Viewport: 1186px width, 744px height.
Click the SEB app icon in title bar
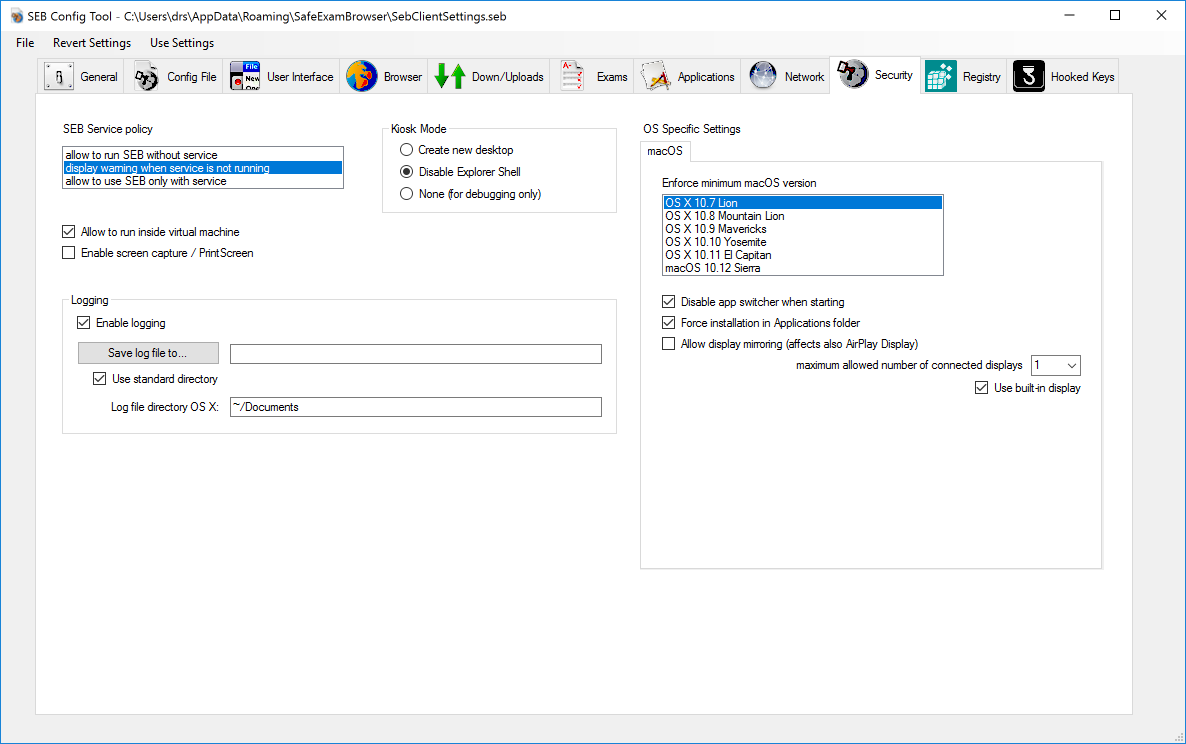[17, 16]
